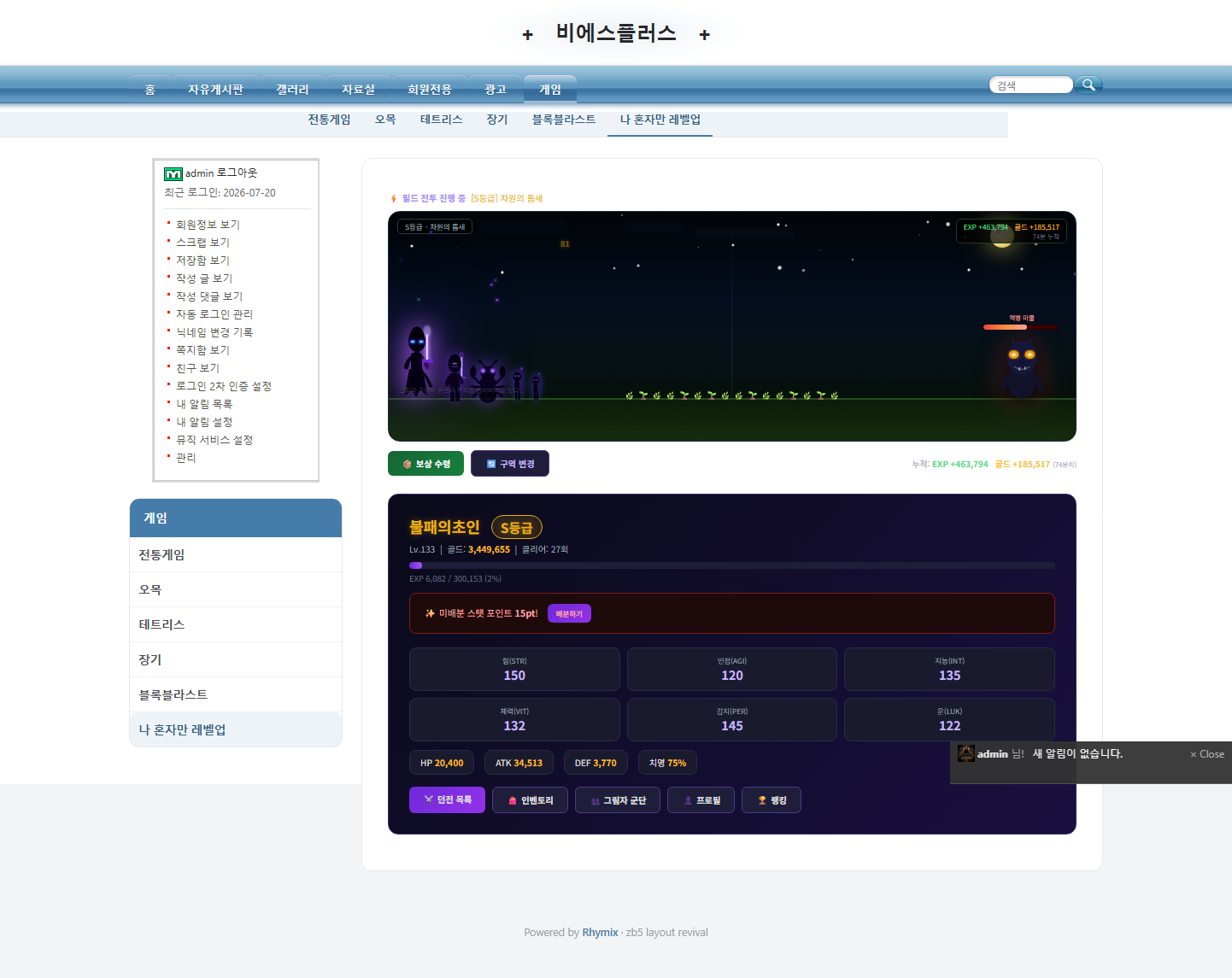Open 작성 글 보기 link

pos(204,278)
